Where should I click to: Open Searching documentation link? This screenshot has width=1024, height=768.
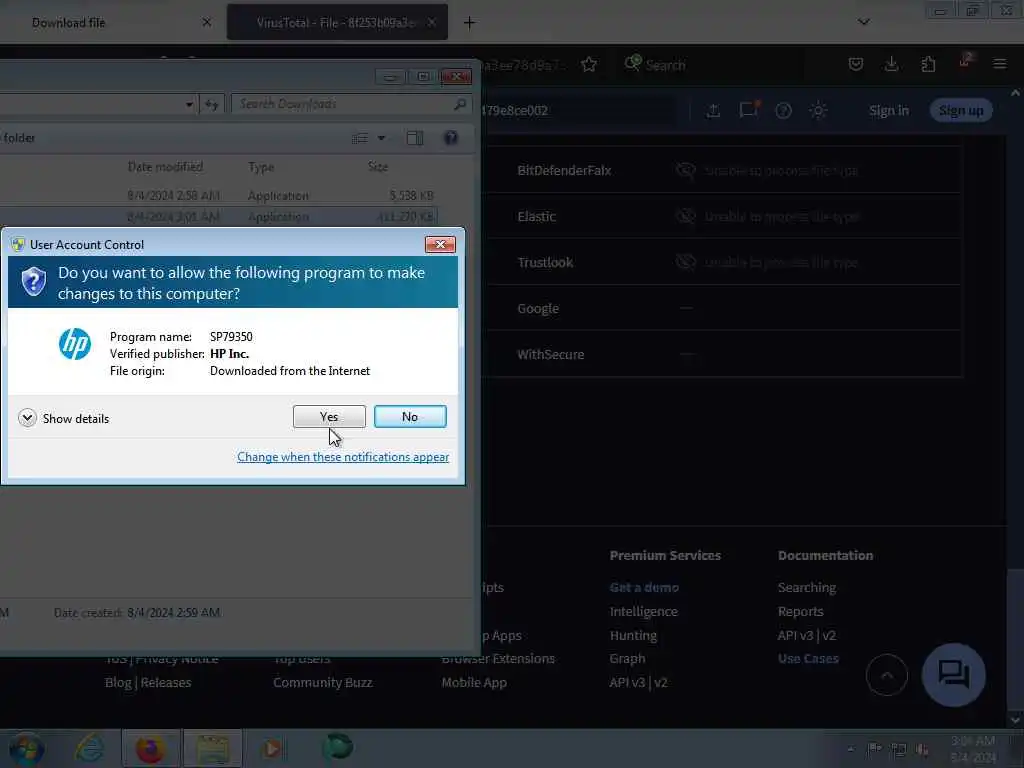pyautogui.click(x=807, y=587)
